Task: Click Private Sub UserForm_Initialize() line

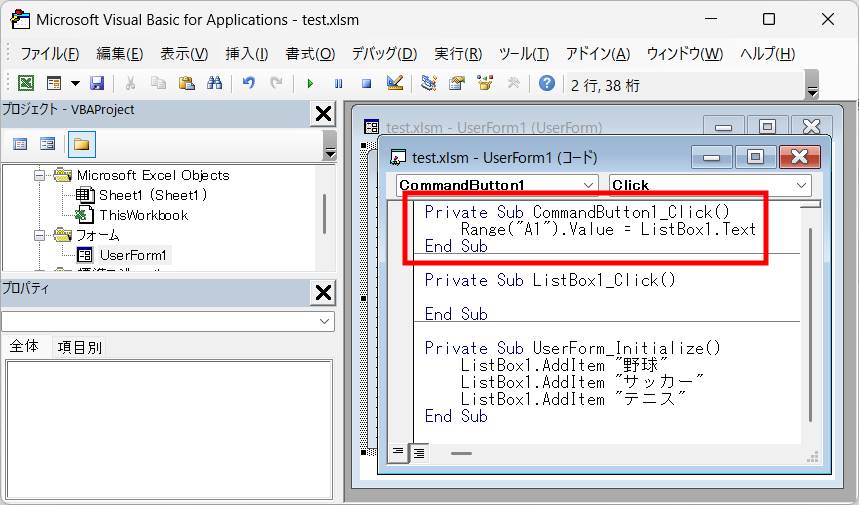Action: (572, 348)
